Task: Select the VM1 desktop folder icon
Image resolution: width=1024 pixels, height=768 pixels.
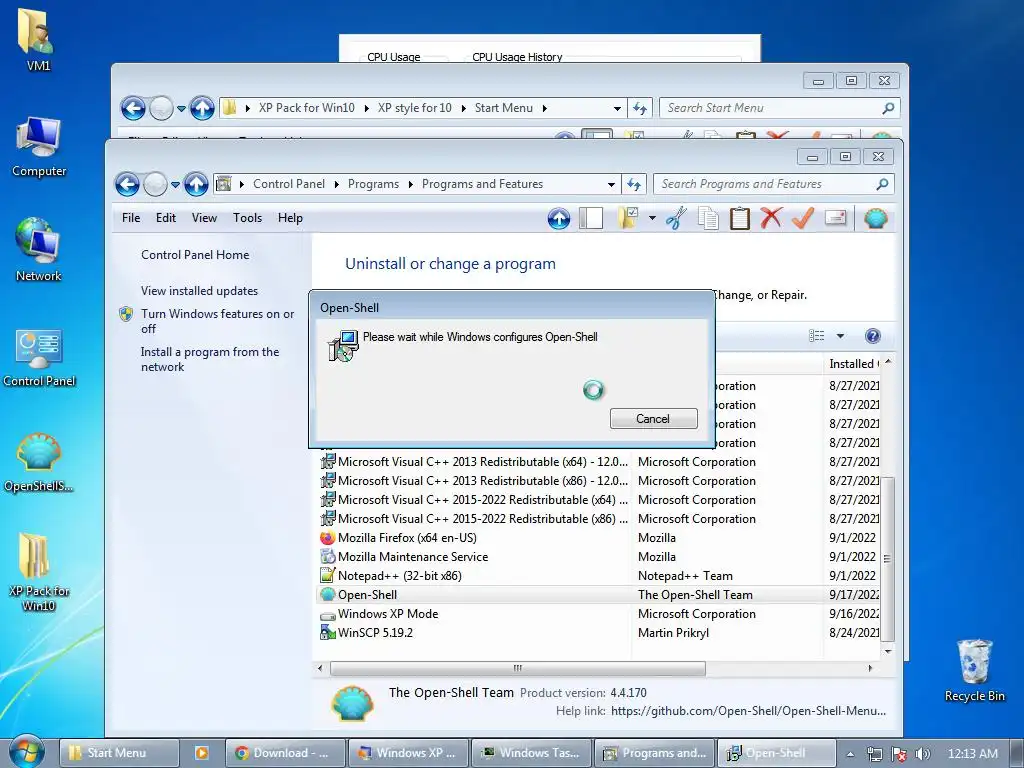Action: coord(38,41)
